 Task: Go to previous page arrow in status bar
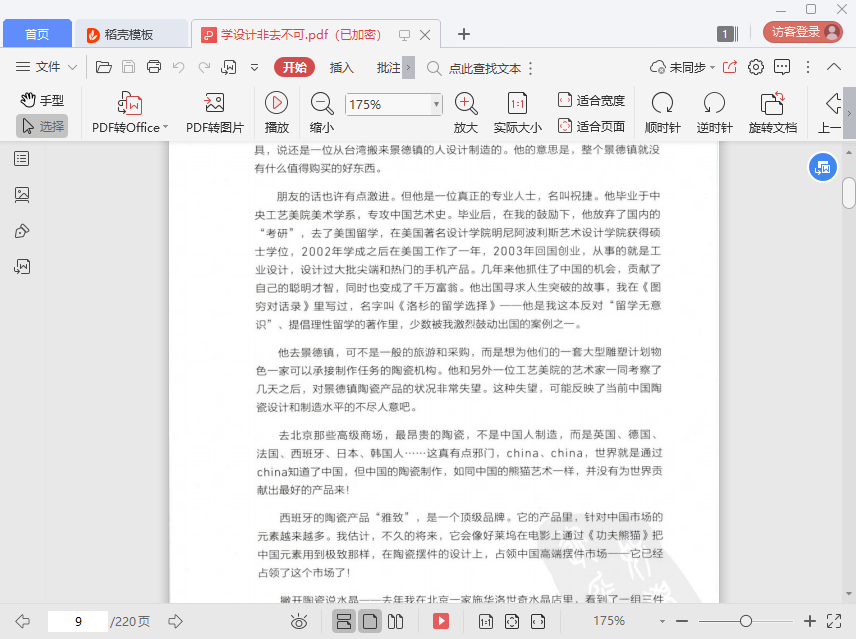22,621
